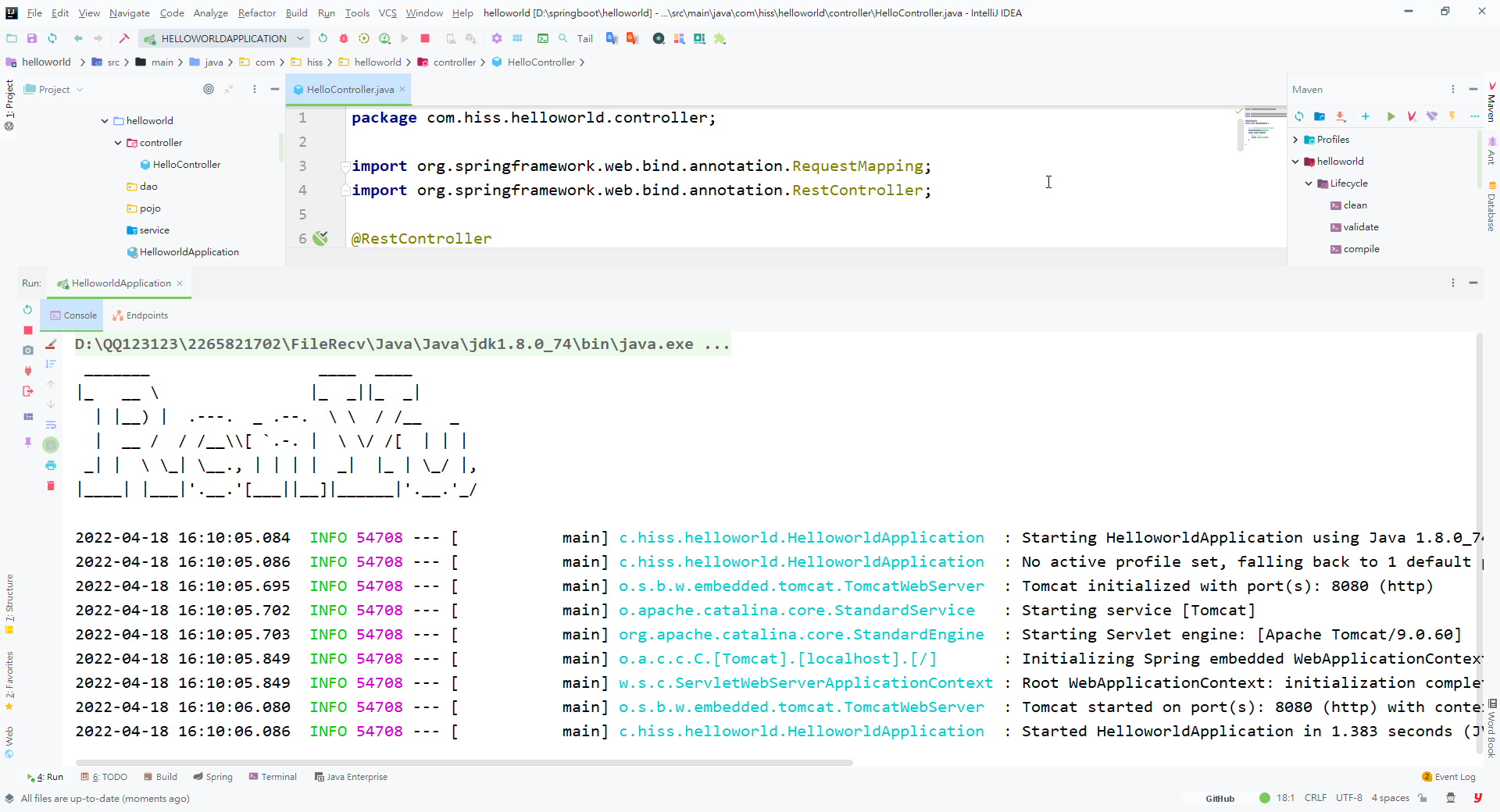Screen dimensions: 1500x812
Task: Click the console vertical scrollbar
Action: pyautogui.click(x=1479, y=543)
